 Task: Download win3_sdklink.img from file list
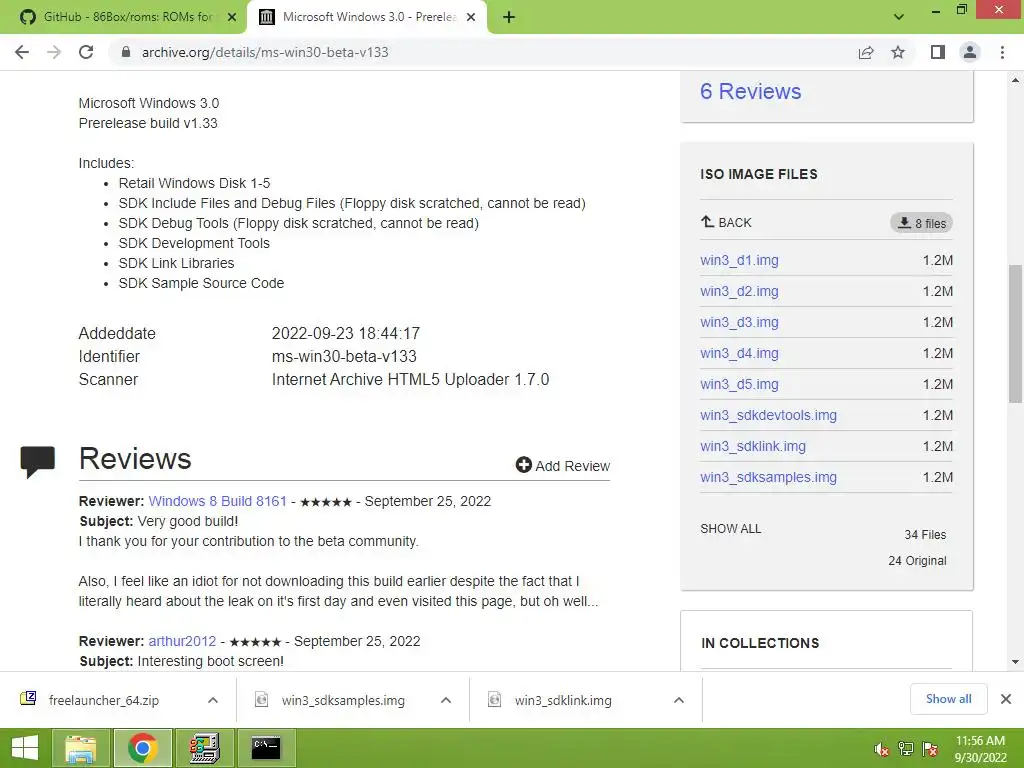click(753, 446)
